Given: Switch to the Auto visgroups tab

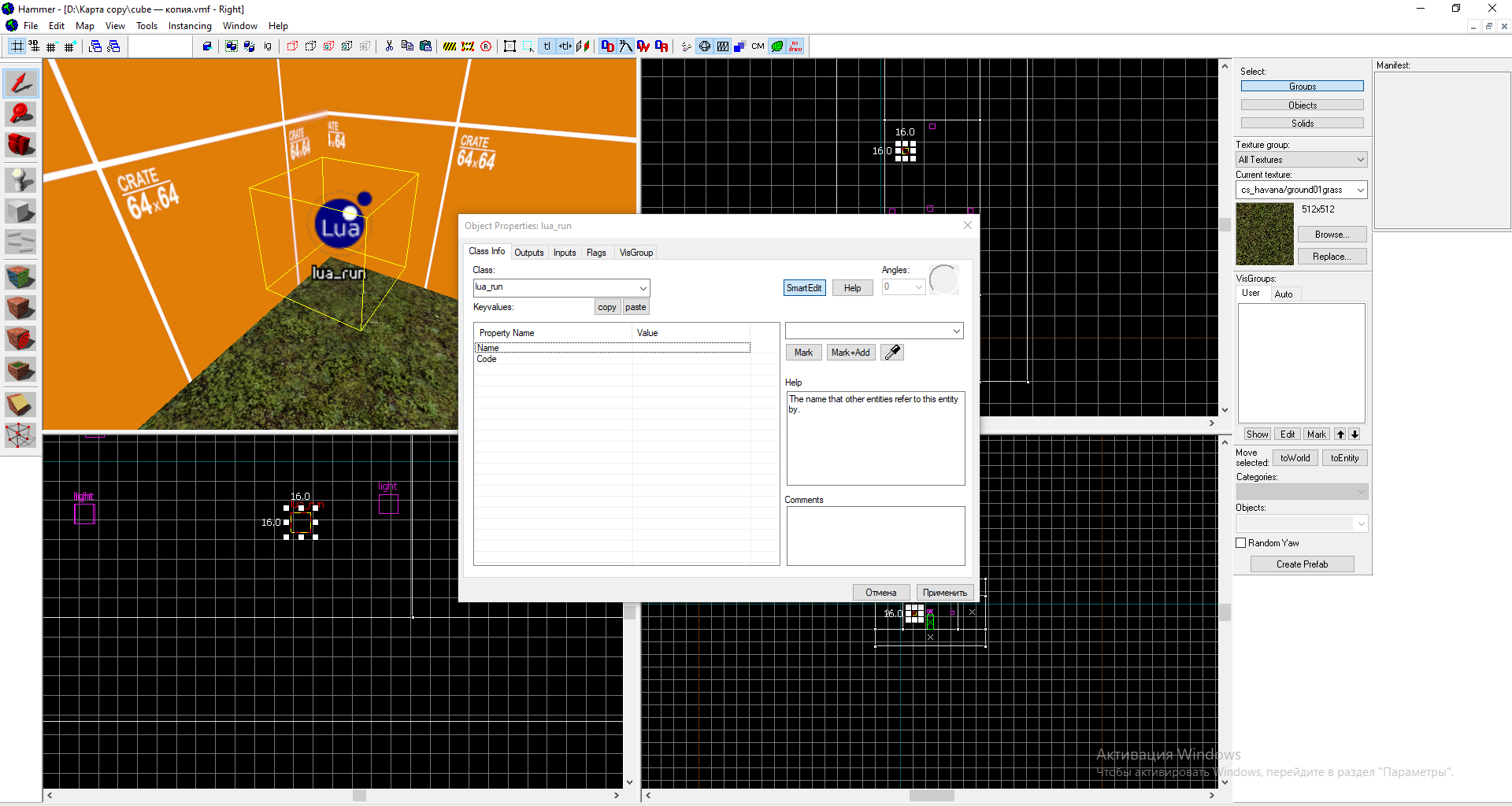Looking at the screenshot, I should pos(1284,294).
